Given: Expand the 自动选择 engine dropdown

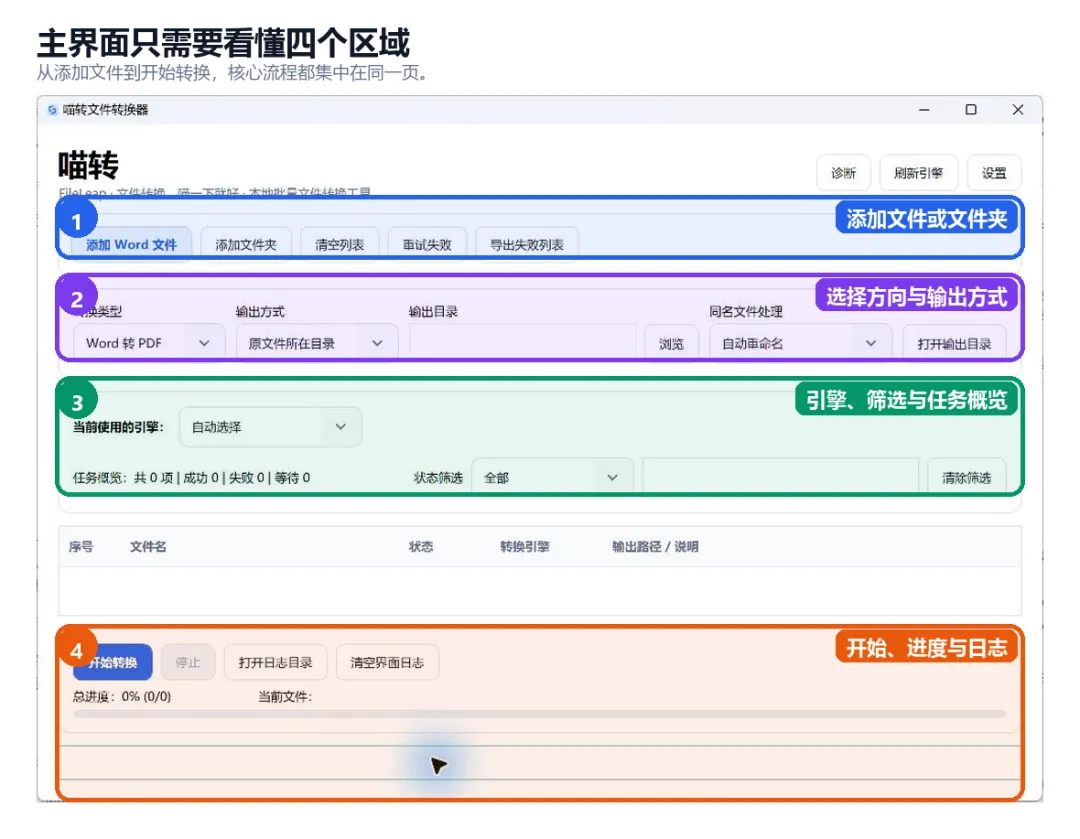Looking at the screenshot, I should pyautogui.click(x=270, y=427).
